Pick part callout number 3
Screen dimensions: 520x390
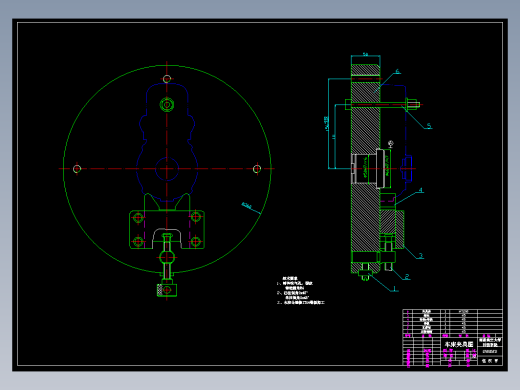point(421,256)
